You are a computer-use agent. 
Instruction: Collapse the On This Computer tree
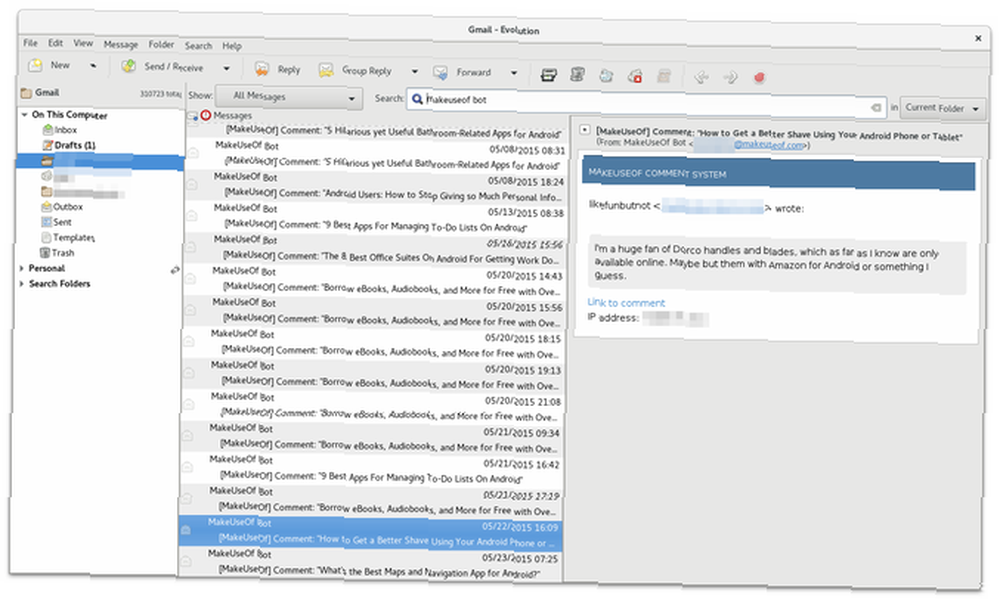[24, 114]
